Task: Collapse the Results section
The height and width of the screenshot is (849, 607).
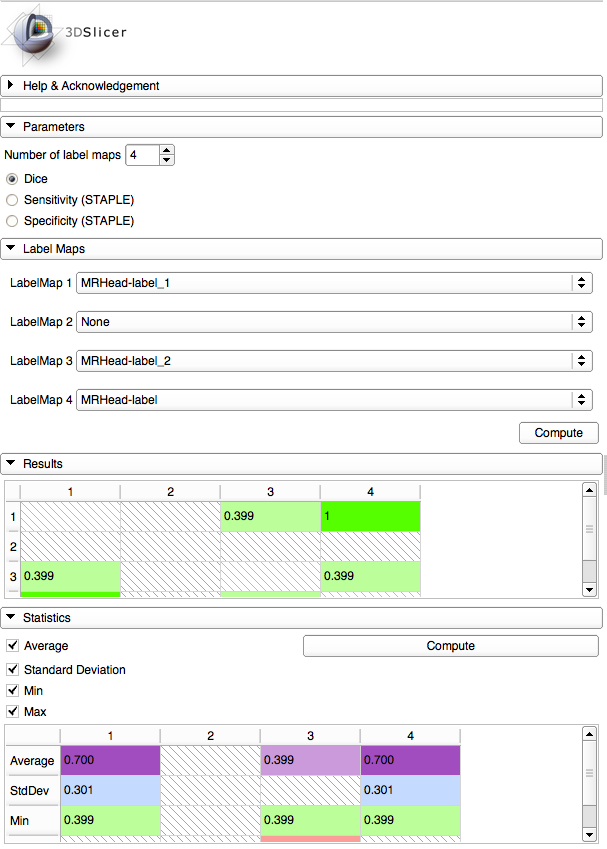Action: [302, 464]
